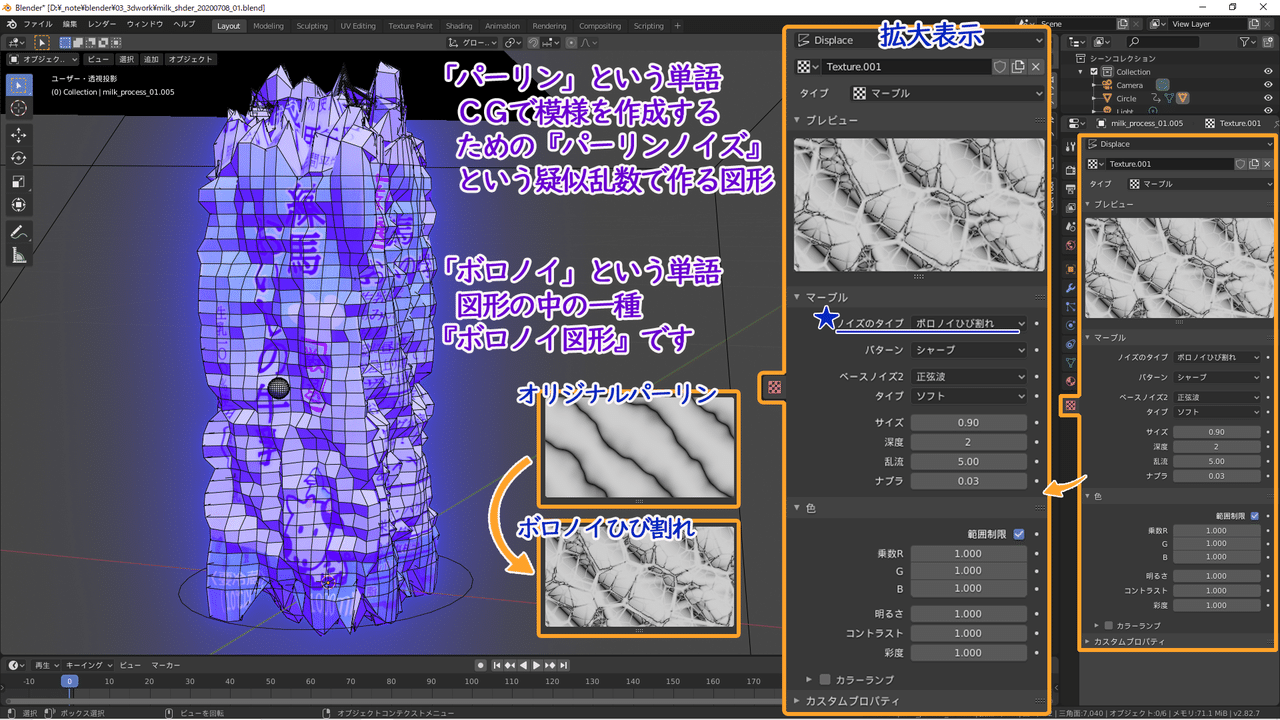This screenshot has height=720, width=1280.
Task: Open the transform orientation dropdown
Action: point(472,42)
